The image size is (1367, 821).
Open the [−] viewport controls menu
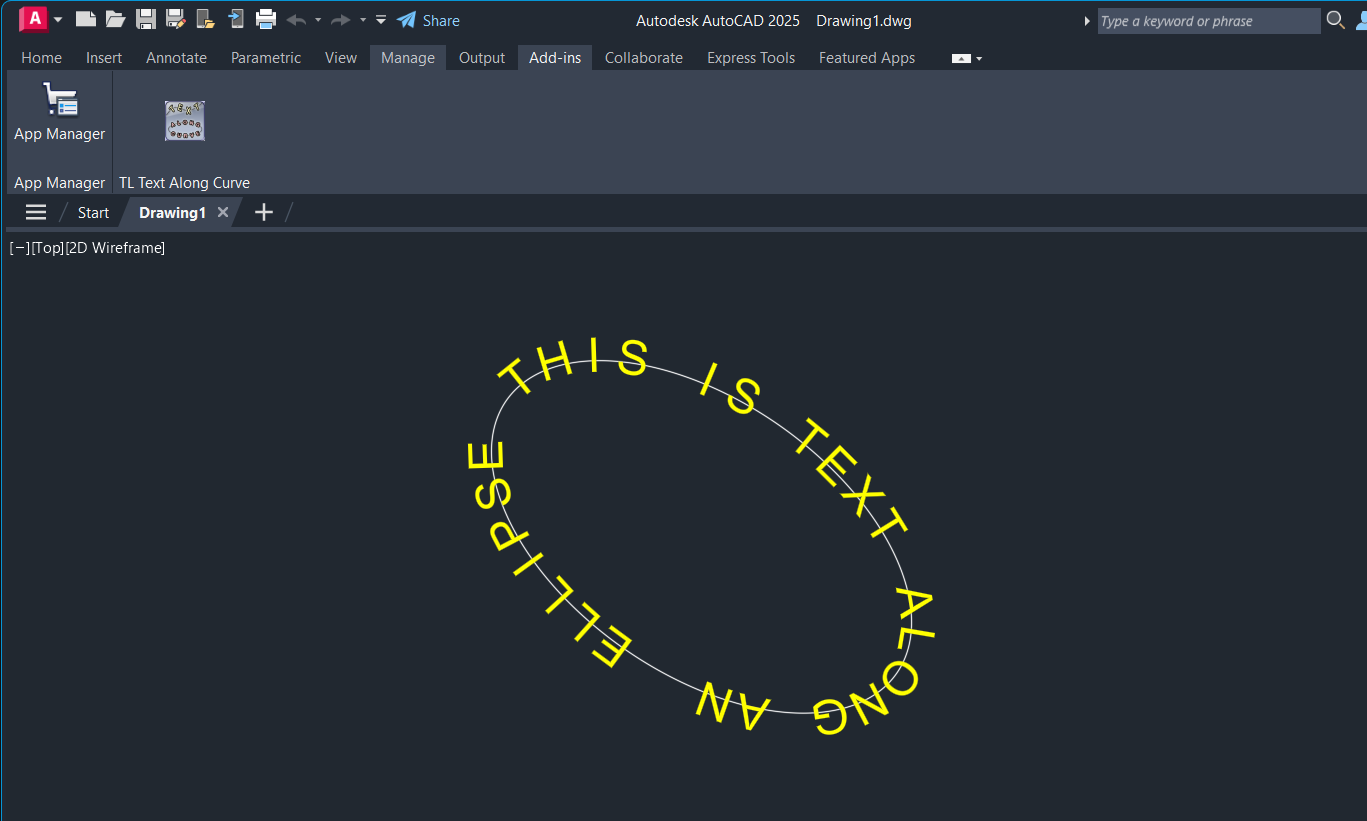tap(19, 248)
